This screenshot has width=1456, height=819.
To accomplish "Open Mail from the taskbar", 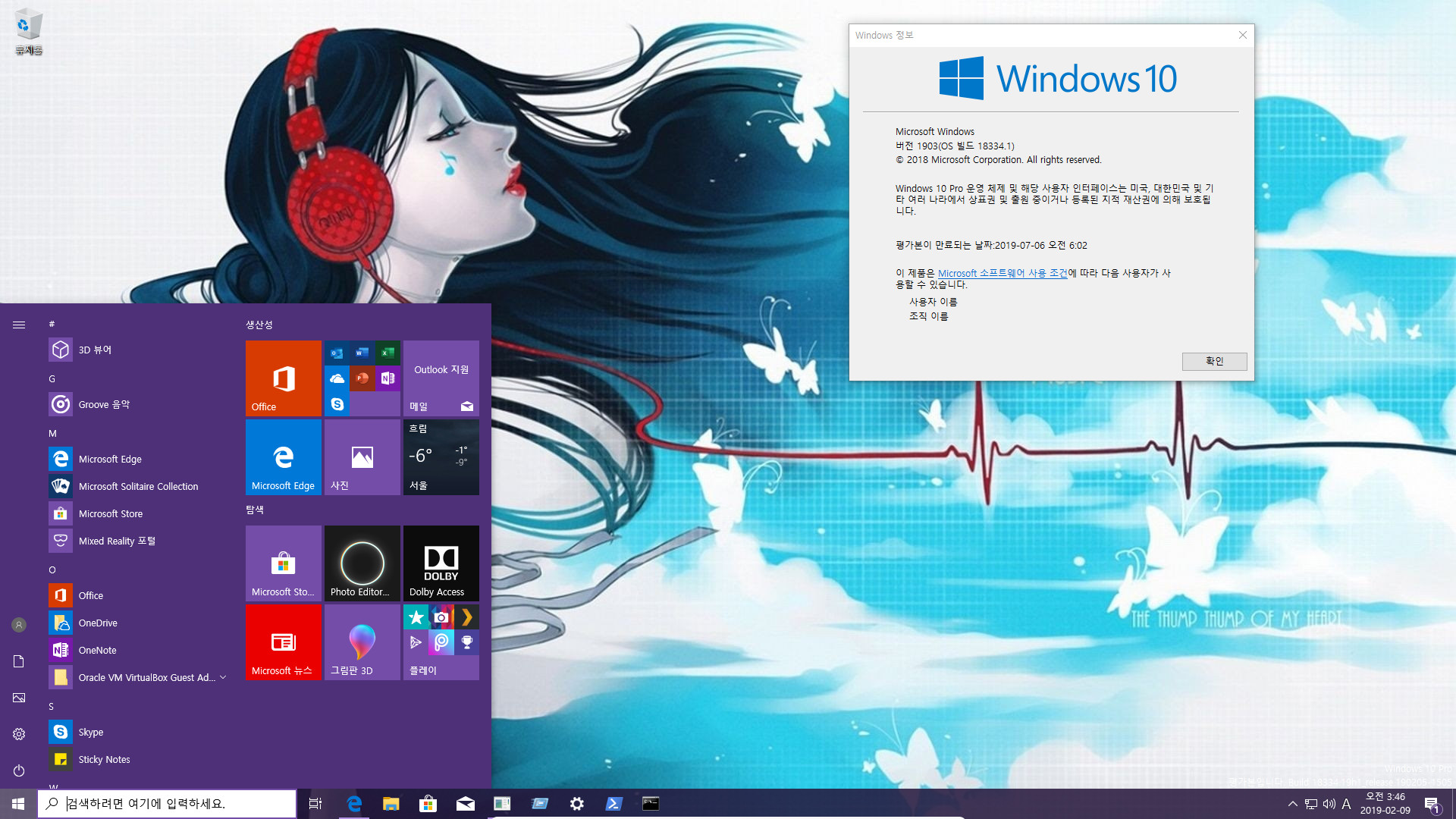I will [466, 804].
